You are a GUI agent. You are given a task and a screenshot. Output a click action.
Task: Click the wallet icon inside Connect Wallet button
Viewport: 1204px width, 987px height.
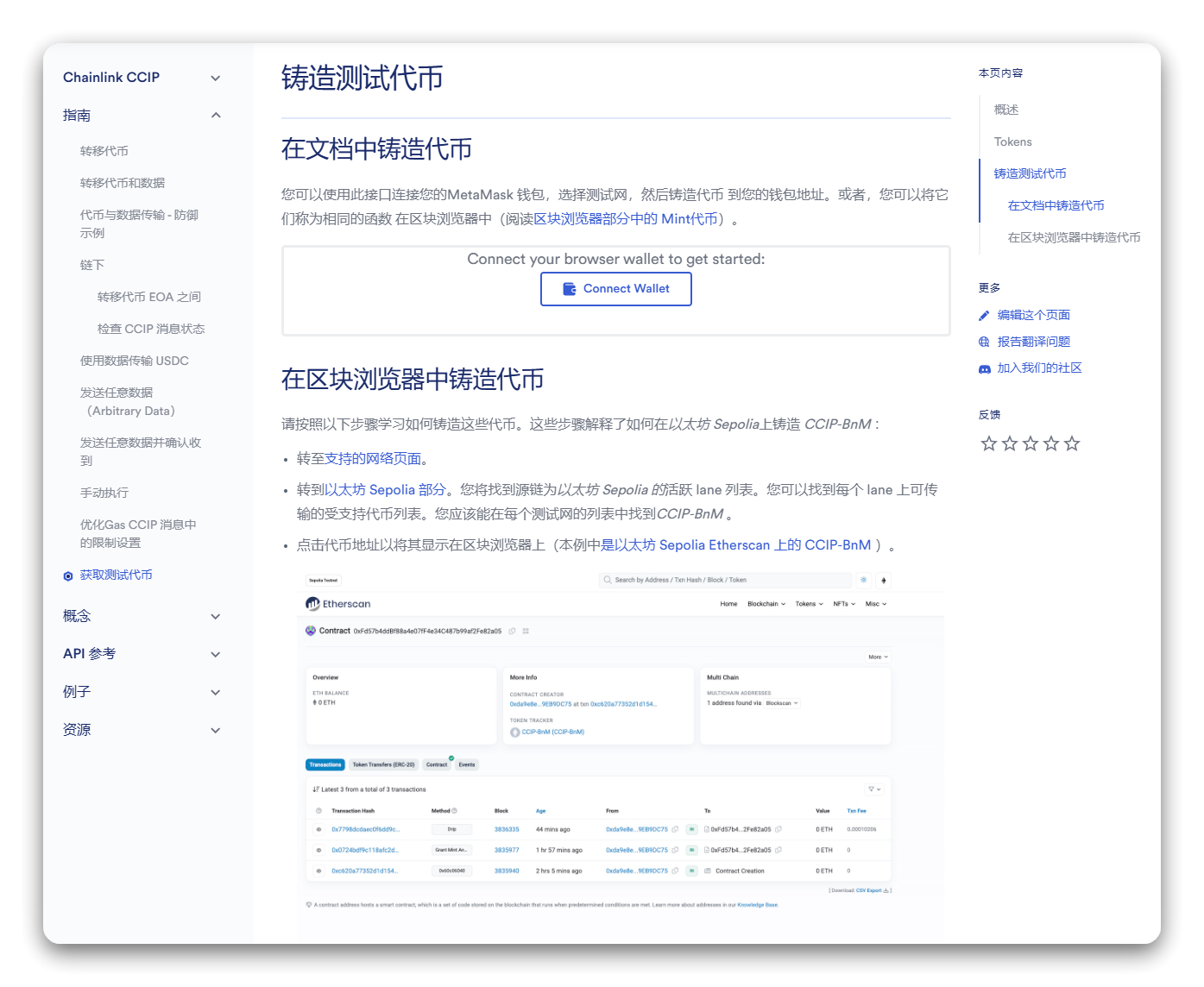pyautogui.click(x=570, y=289)
